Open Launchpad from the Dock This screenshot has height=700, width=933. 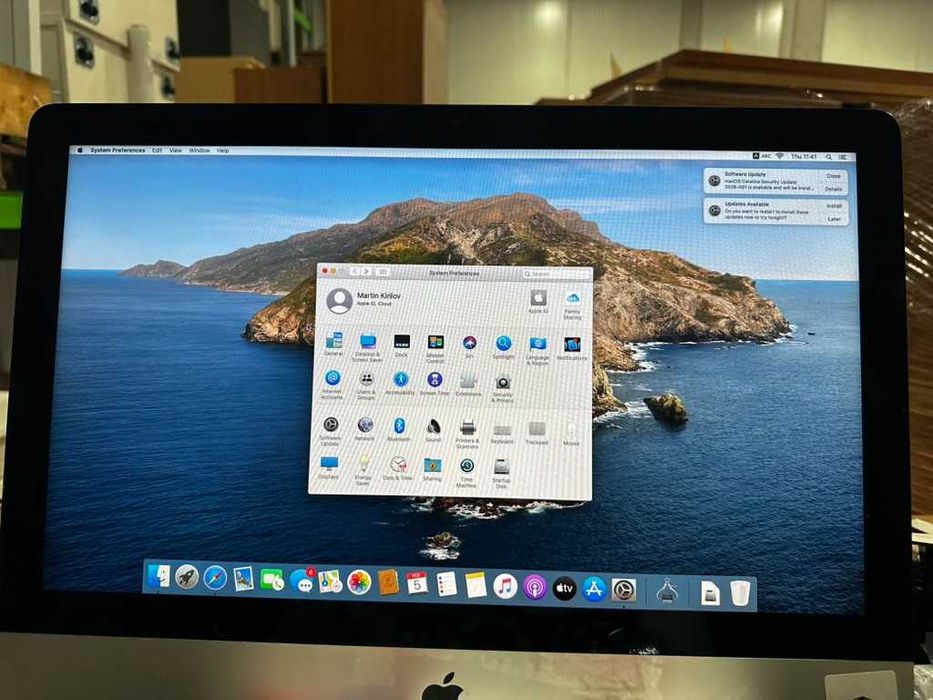coord(187,577)
